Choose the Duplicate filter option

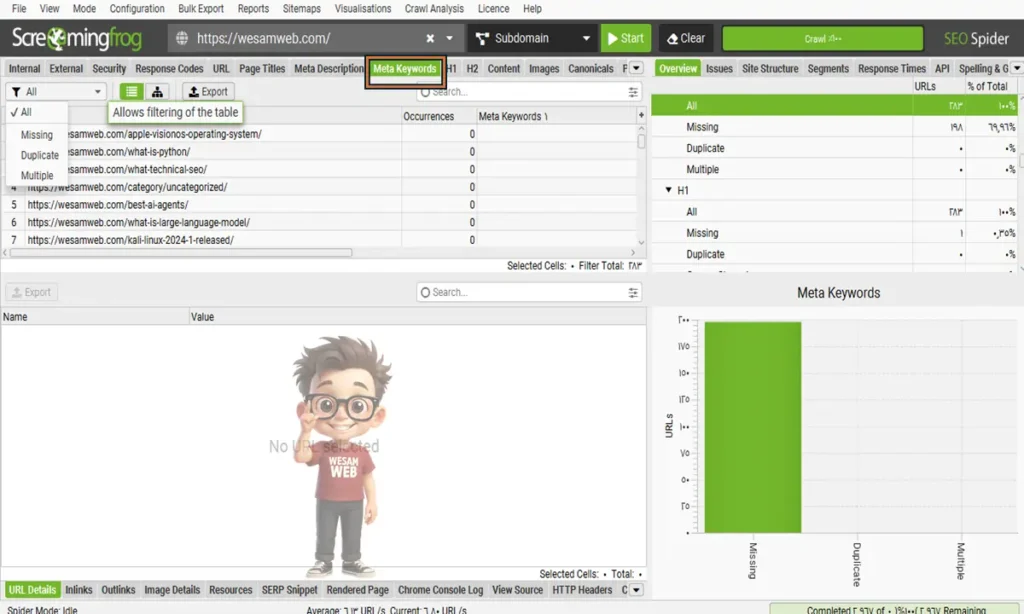click(x=40, y=155)
